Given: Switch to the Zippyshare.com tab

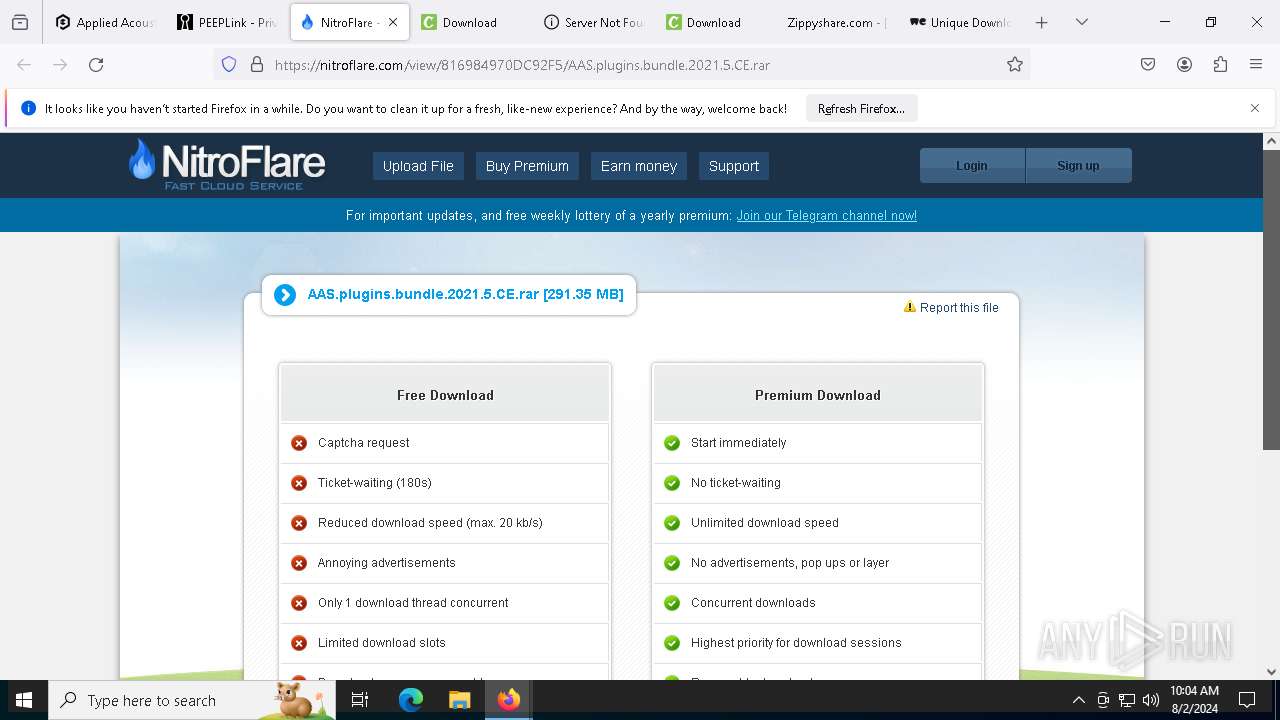Looking at the screenshot, I should click(x=838, y=22).
